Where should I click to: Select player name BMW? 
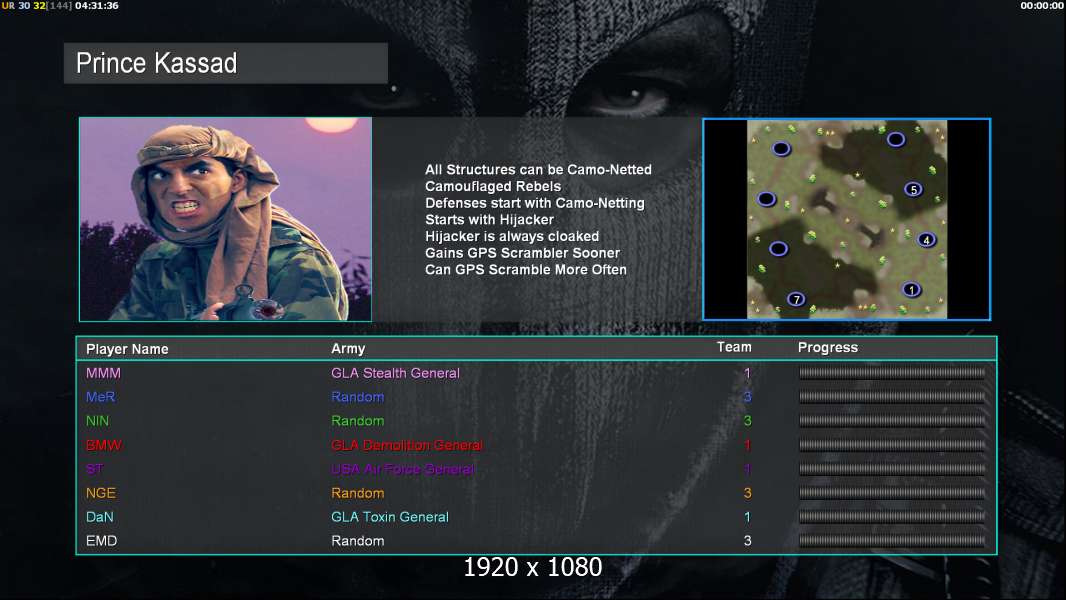pyautogui.click(x=103, y=445)
